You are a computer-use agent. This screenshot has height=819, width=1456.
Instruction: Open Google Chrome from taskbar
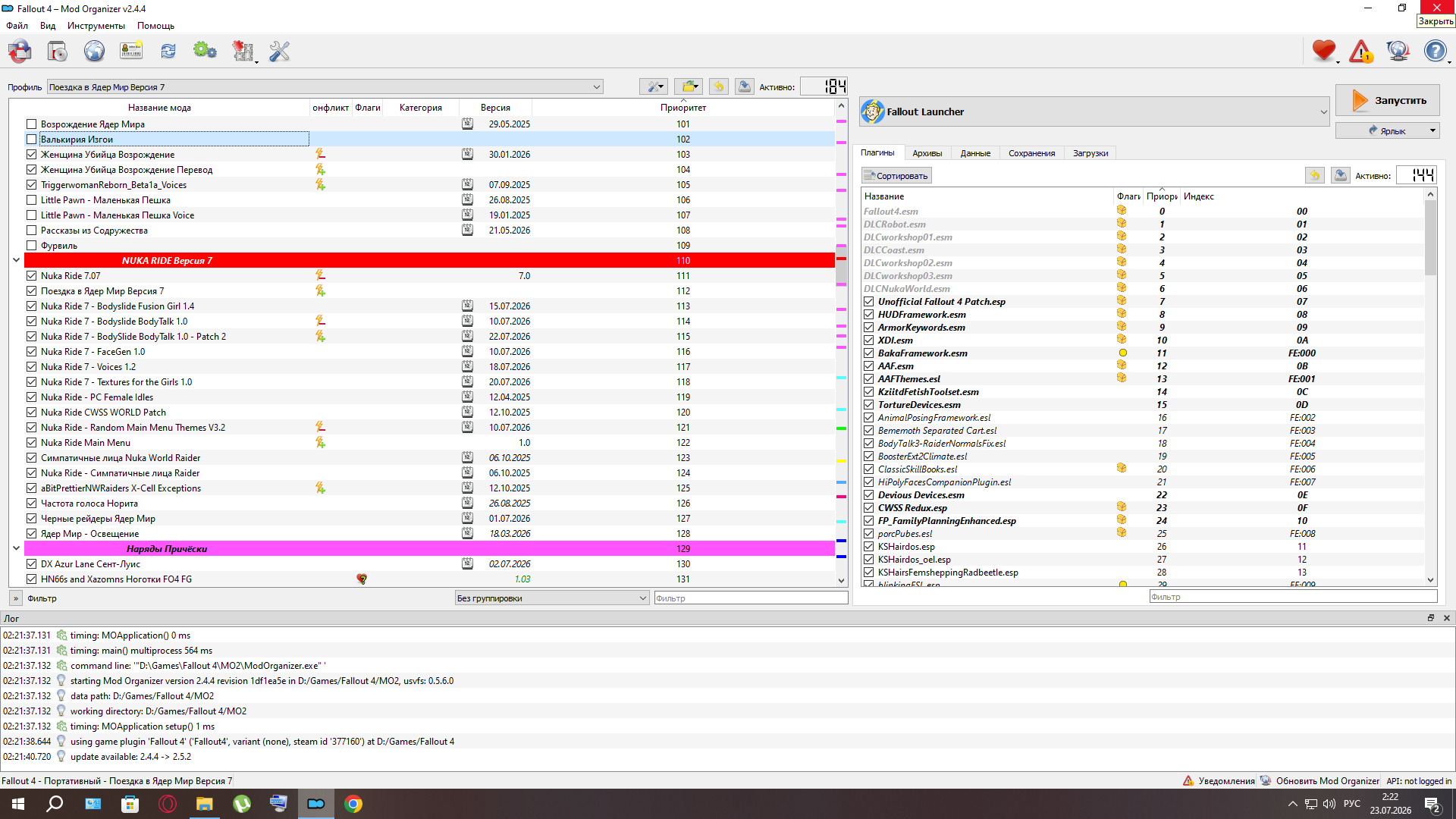[x=353, y=804]
